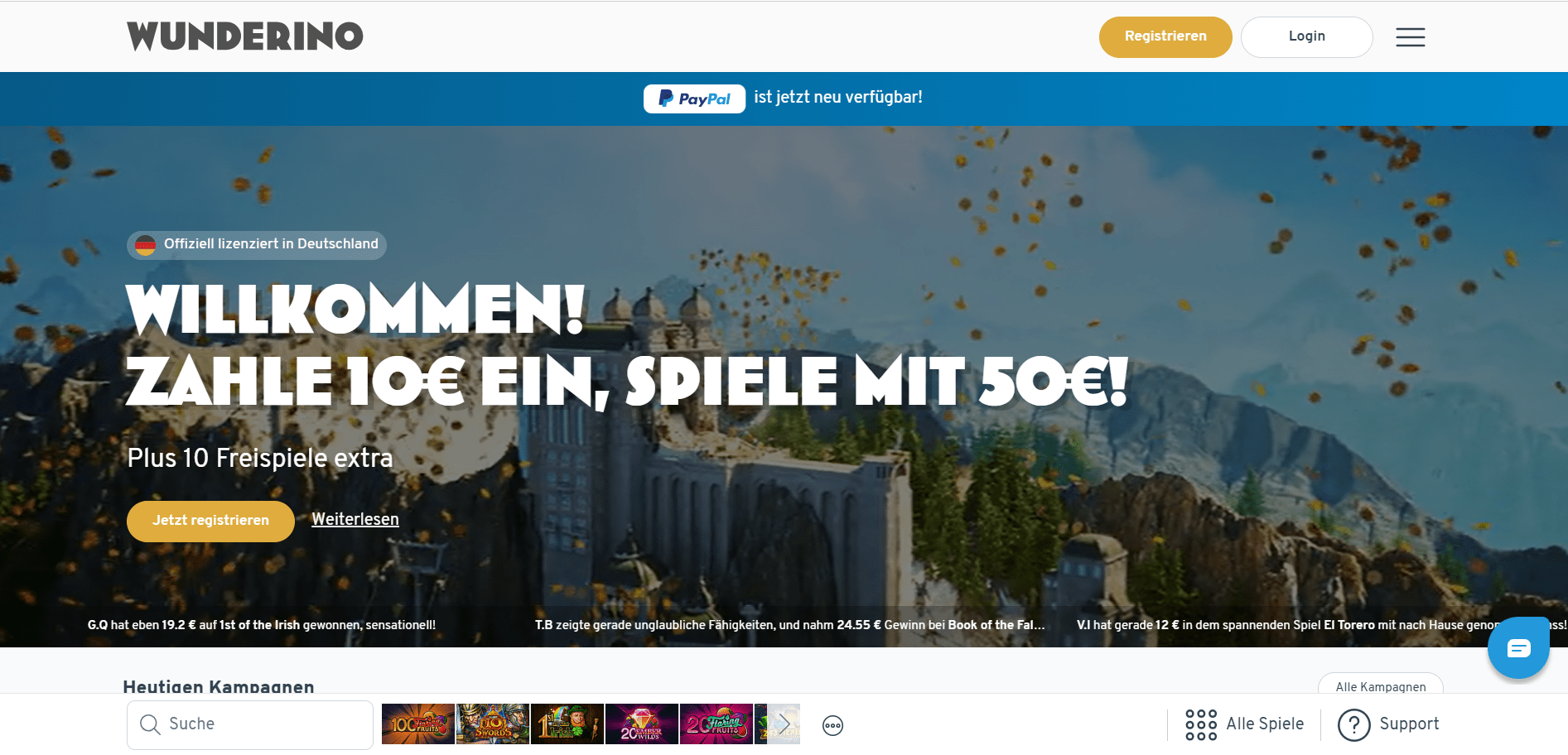1568x755 pixels.
Task: Click 'Offiziell lizenziert in Deutschland' badge text
Action: [271, 244]
